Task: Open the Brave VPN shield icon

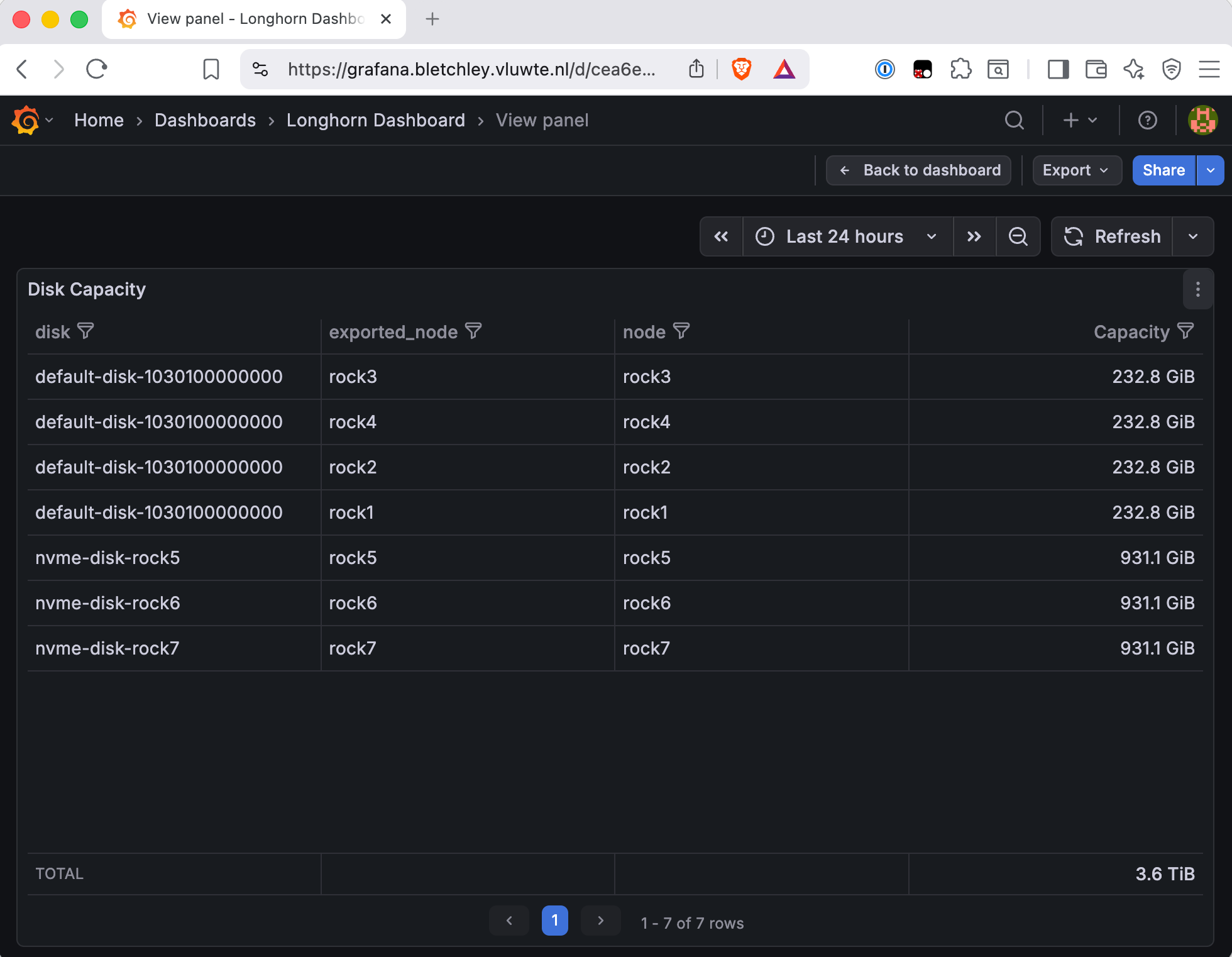Action: click(x=1171, y=69)
